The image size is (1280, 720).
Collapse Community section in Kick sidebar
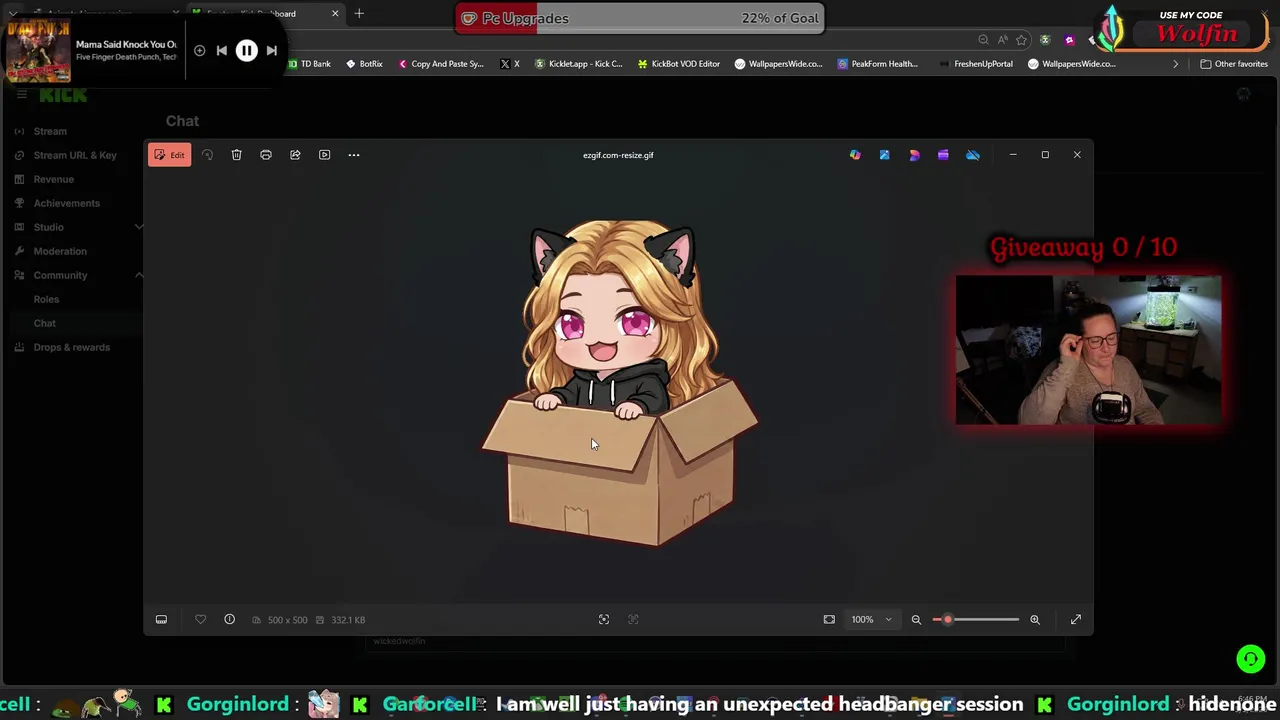click(139, 275)
